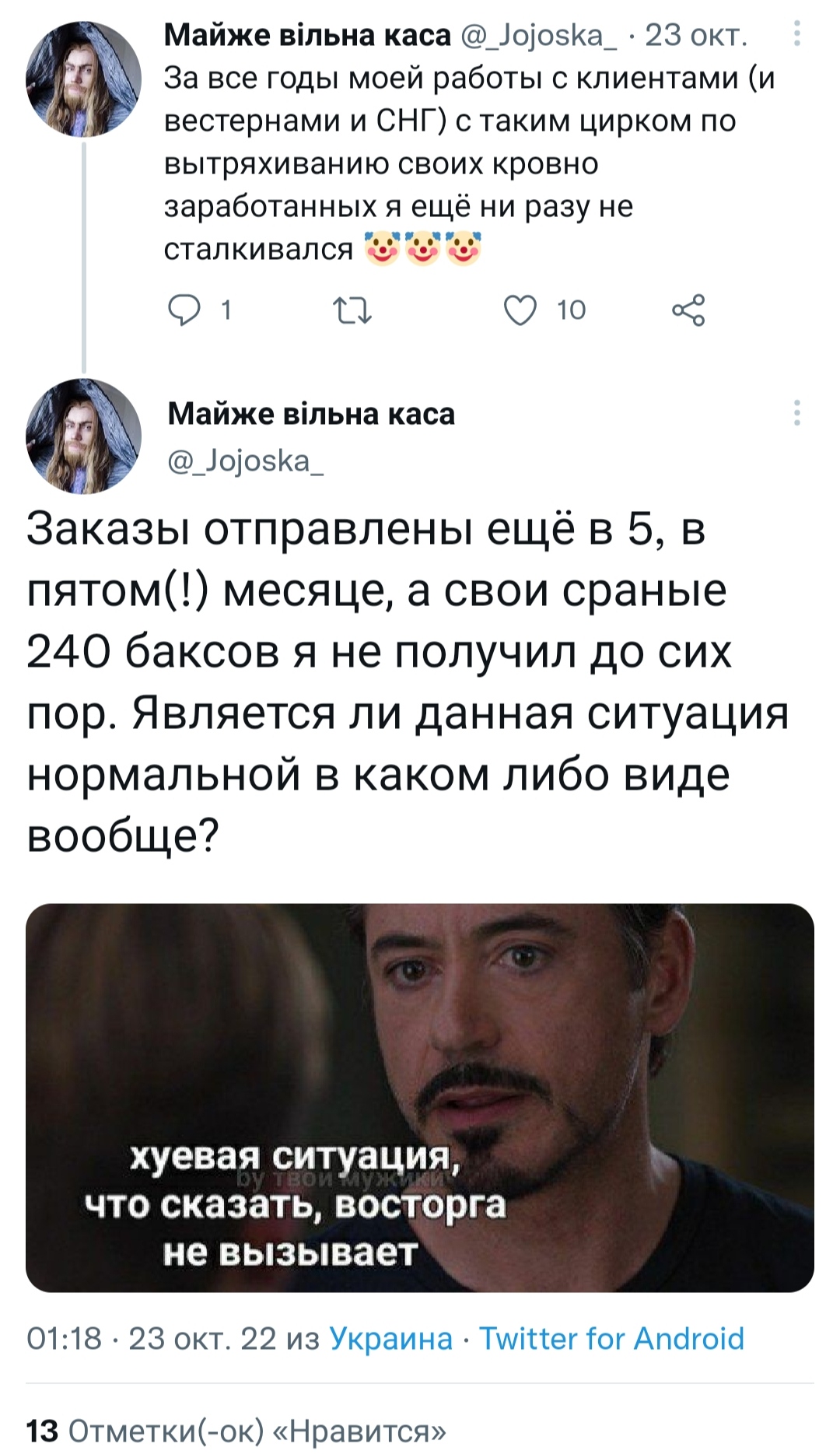Open the main tweet's profile avatar
Viewport: 840px width, 1454px height.
pos(83,436)
